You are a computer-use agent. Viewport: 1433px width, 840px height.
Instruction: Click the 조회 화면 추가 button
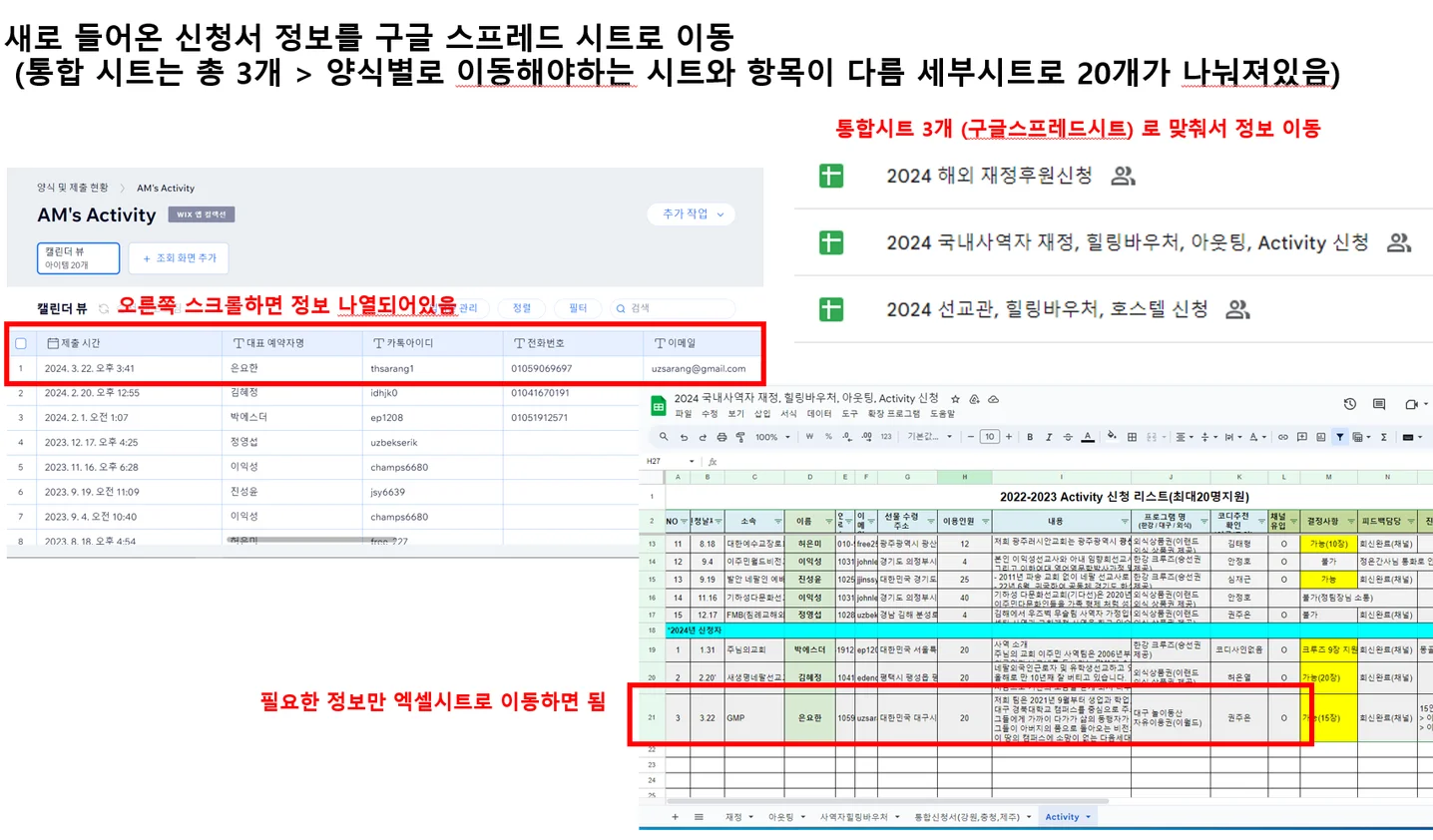[x=180, y=257]
